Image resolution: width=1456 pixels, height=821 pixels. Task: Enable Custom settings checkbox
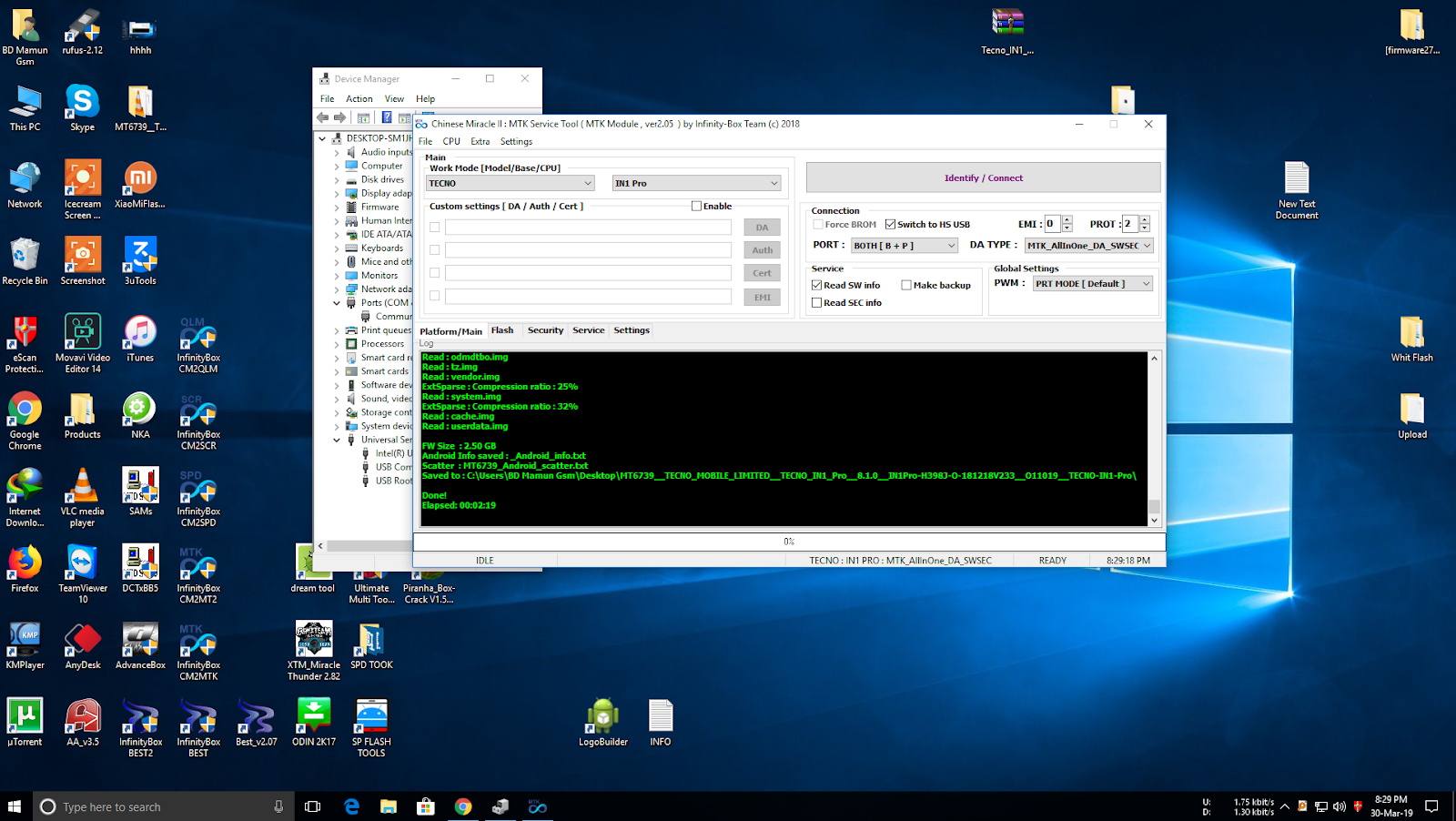[696, 206]
